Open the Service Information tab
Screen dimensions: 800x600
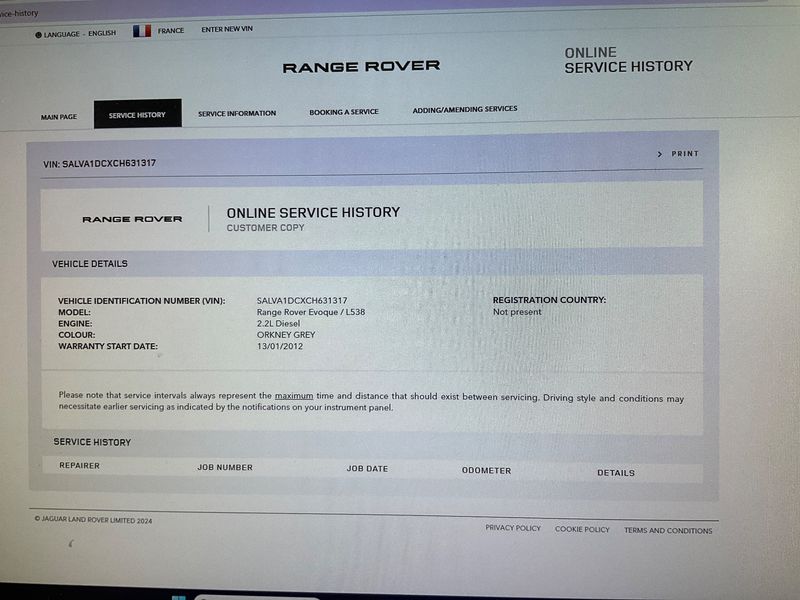coord(237,113)
